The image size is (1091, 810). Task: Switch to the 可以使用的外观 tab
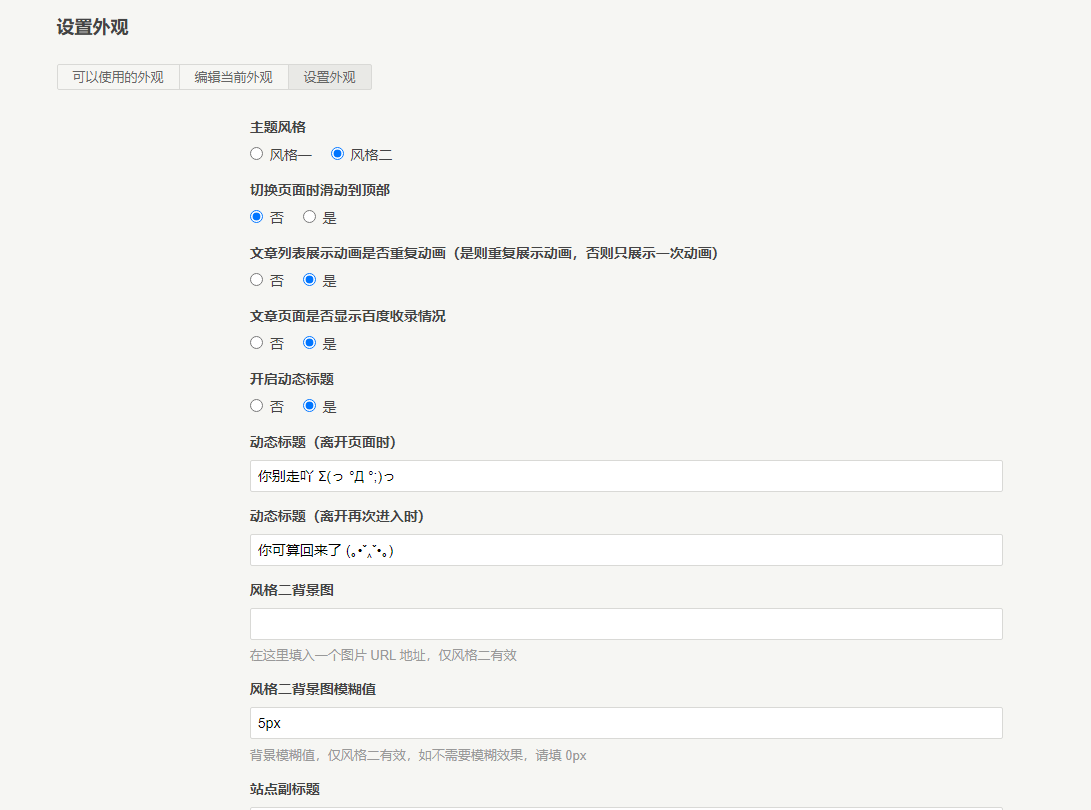tap(117, 76)
